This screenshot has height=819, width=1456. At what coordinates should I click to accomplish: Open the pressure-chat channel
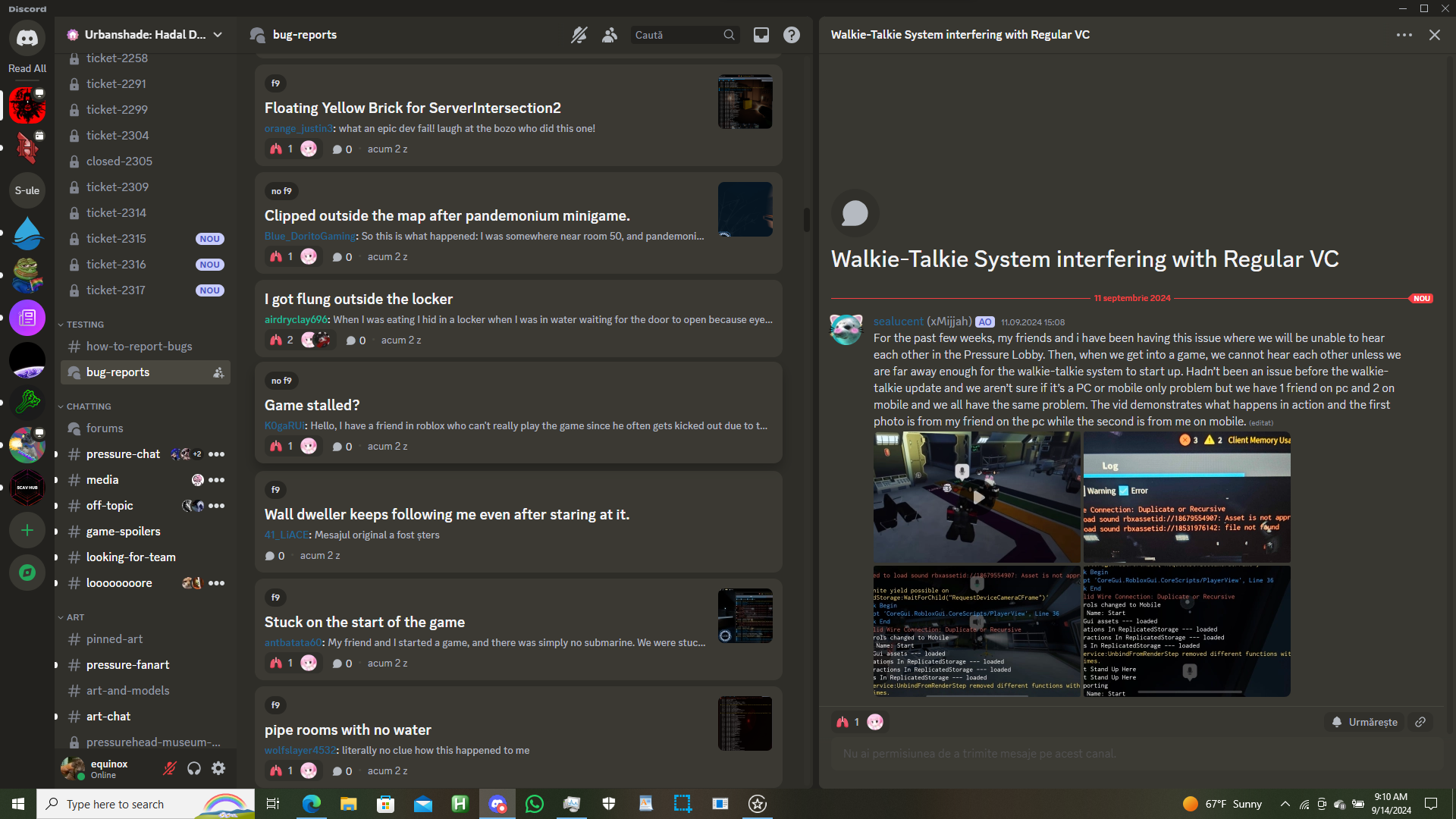tap(123, 454)
